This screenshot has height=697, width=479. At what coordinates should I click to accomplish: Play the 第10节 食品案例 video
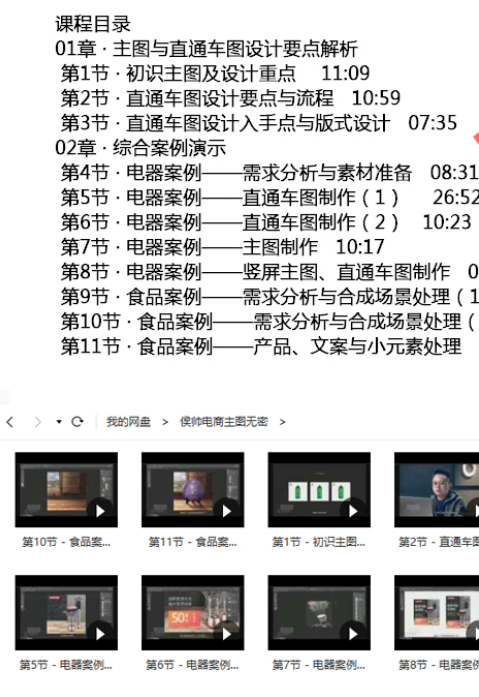(x=100, y=511)
